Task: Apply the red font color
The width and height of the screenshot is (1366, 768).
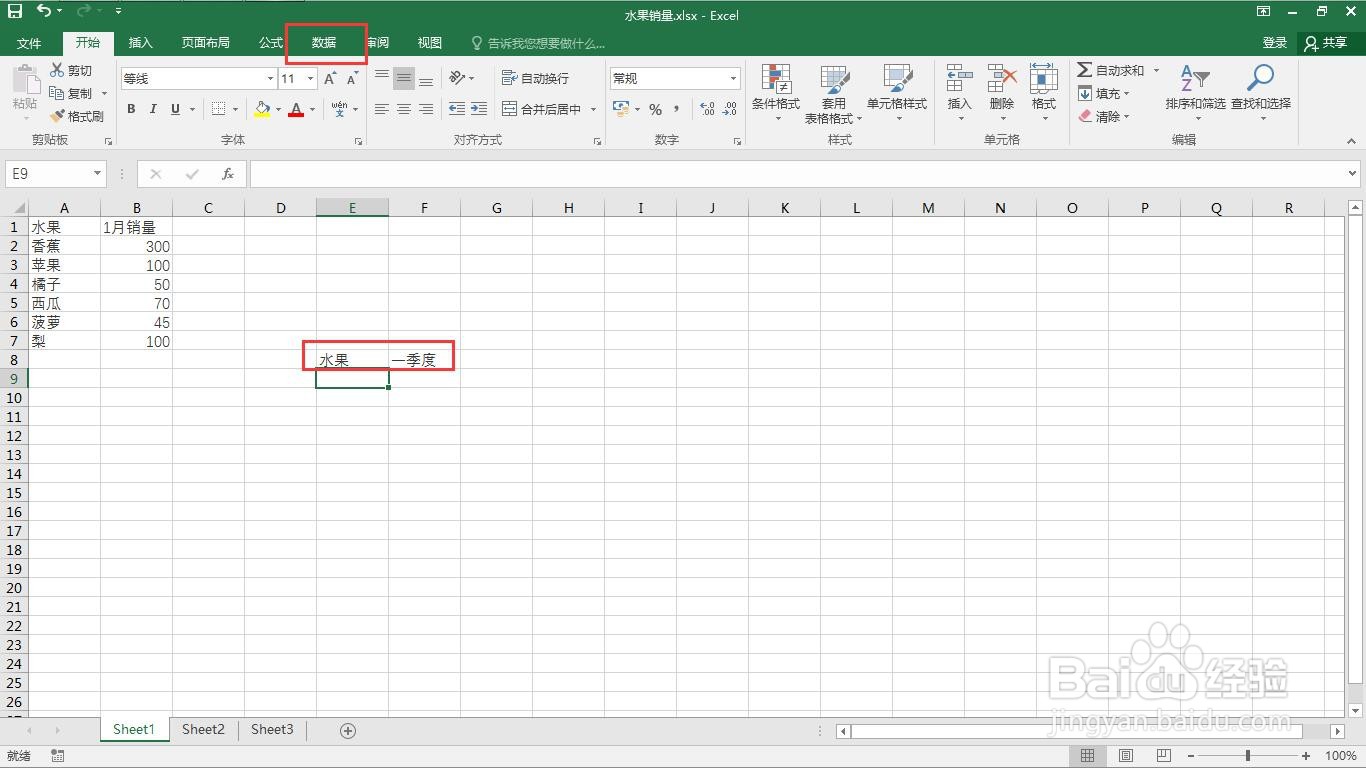Action: coord(296,109)
